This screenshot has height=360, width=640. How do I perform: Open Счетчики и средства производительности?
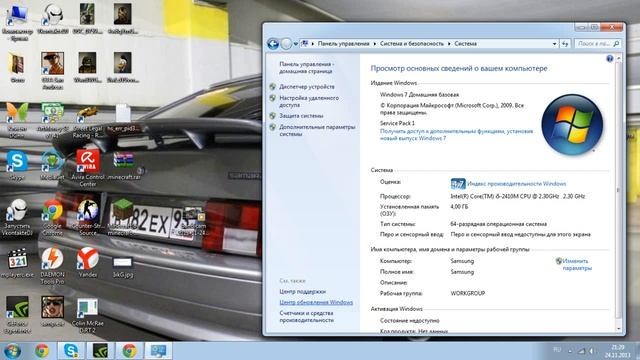[307, 317]
